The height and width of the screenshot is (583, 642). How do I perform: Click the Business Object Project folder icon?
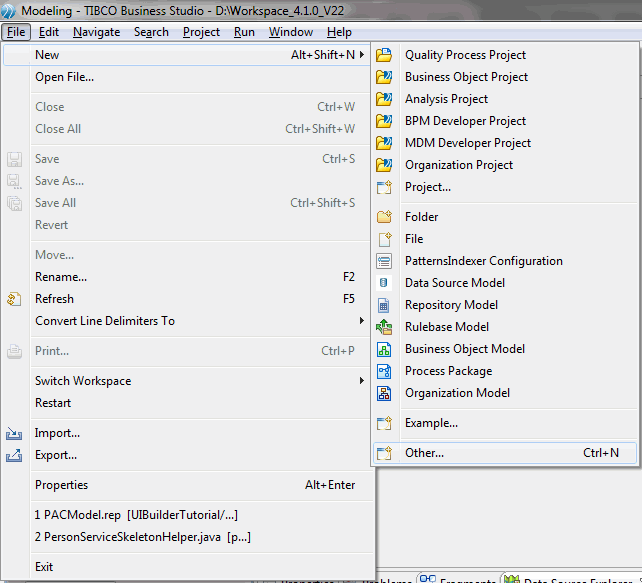(x=384, y=77)
